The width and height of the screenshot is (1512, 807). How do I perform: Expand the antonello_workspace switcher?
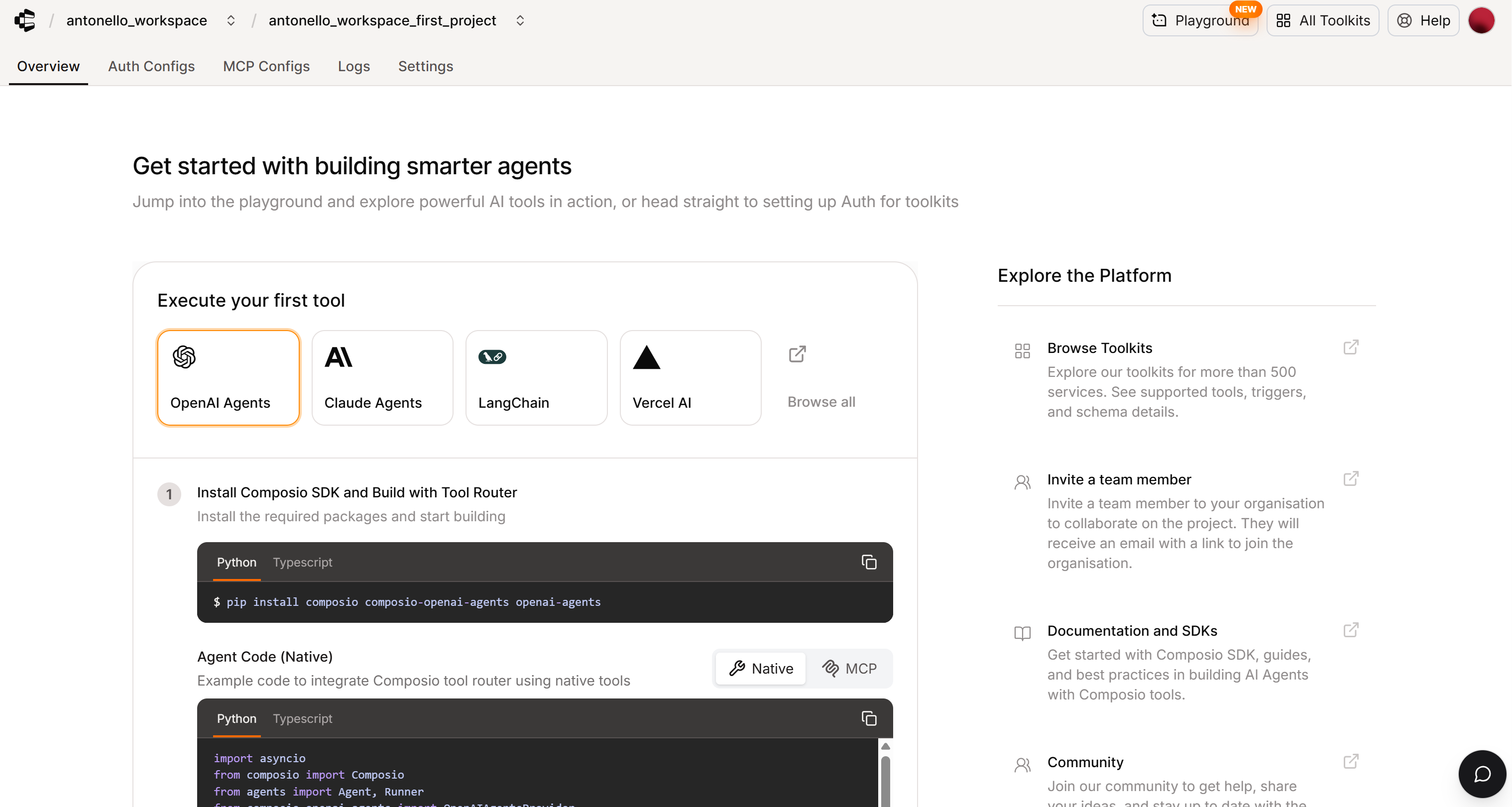click(231, 20)
